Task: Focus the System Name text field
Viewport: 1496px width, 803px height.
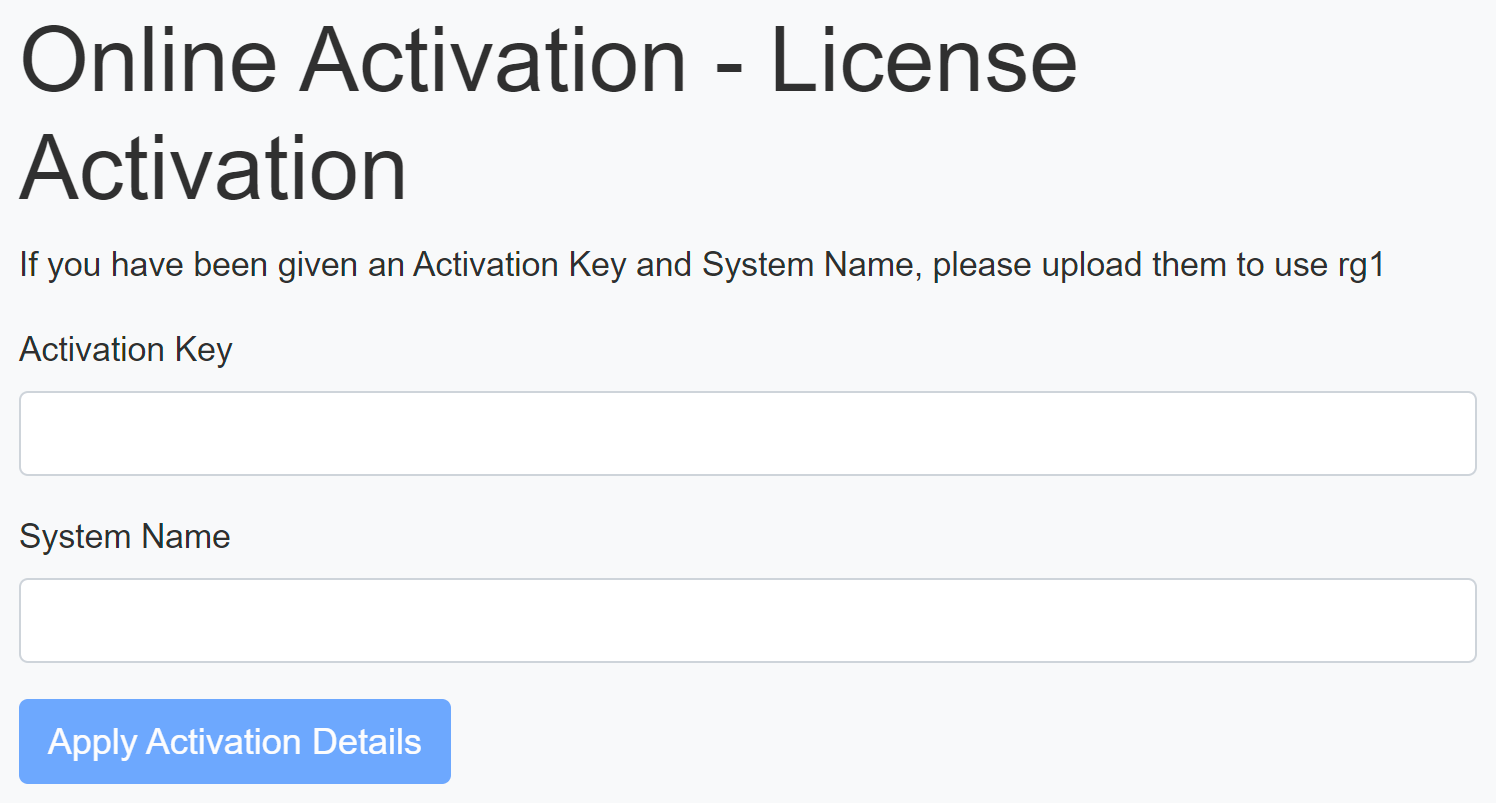Action: pyautogui.click(x=747, y=620)
